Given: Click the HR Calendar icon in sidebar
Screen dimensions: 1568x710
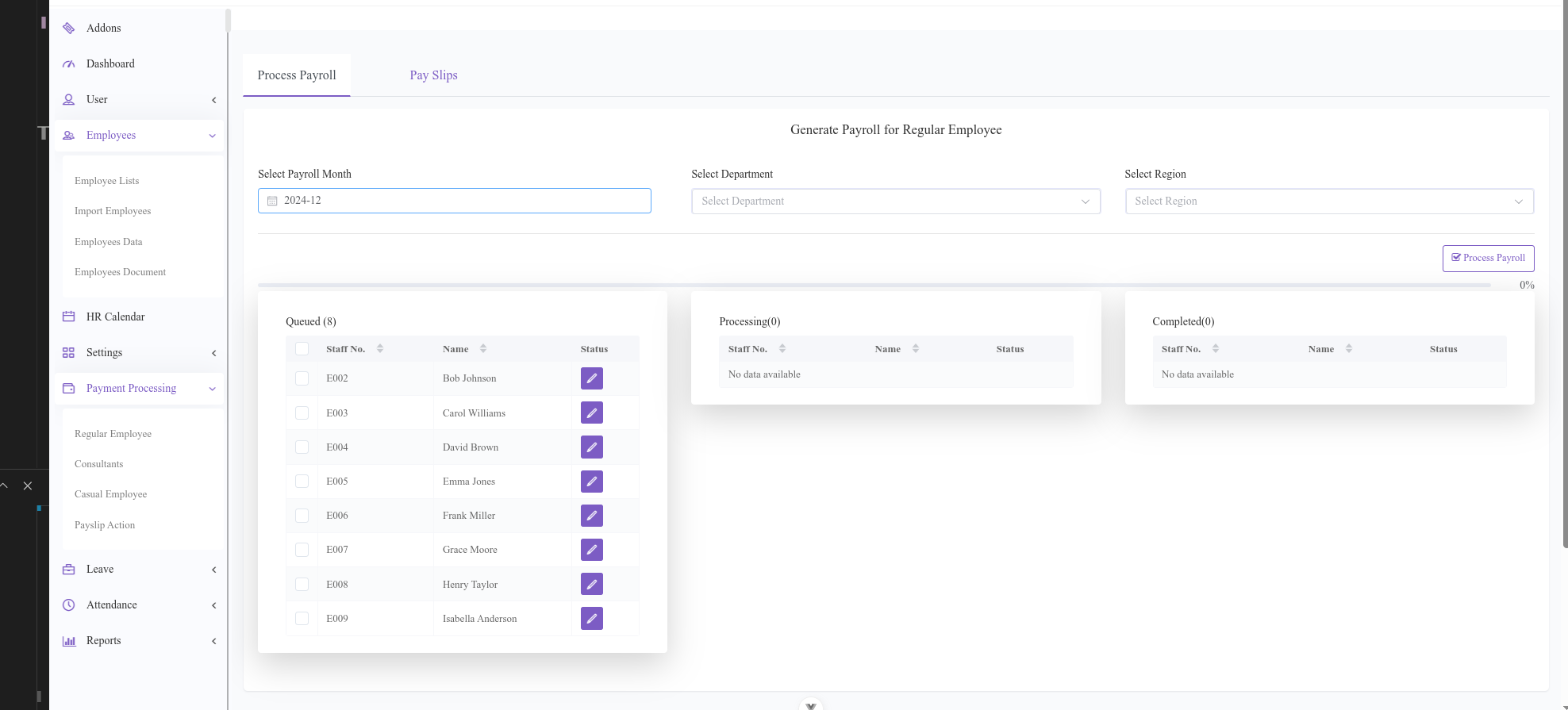Looking at the screenshot, I should point(69,317).
